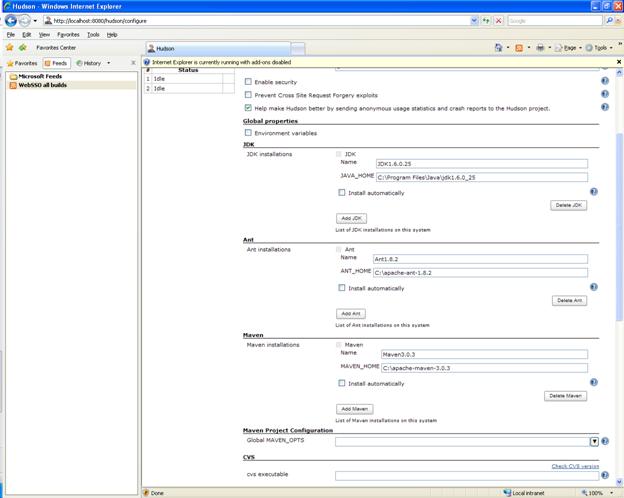624x498 pixels.
Task: Click the Refresh page icon
Action: click(486, 20)
